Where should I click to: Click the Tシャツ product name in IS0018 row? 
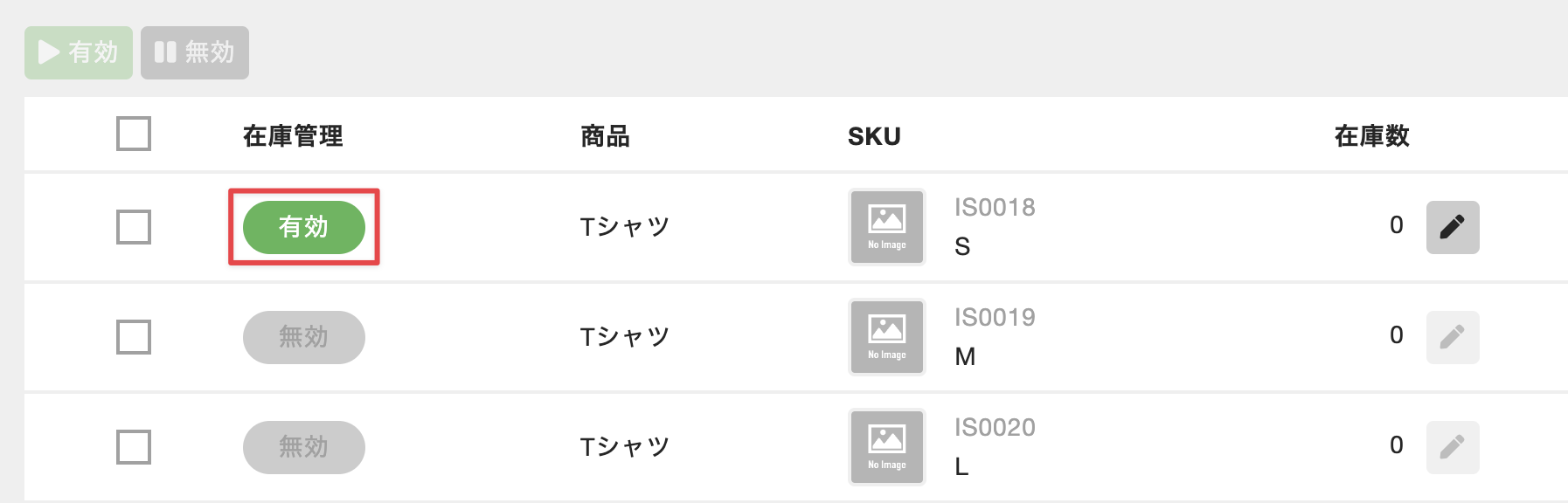pyautogui.click(x=625, y=227)
